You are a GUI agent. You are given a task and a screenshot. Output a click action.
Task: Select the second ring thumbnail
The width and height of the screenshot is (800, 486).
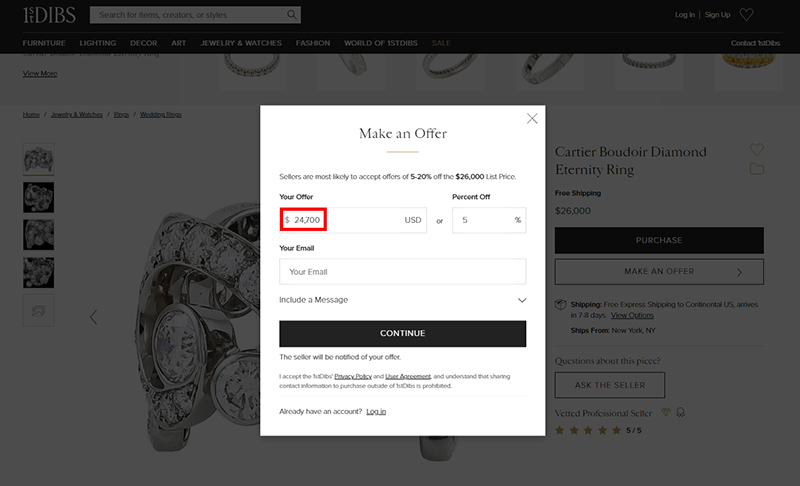coord(38,197)
